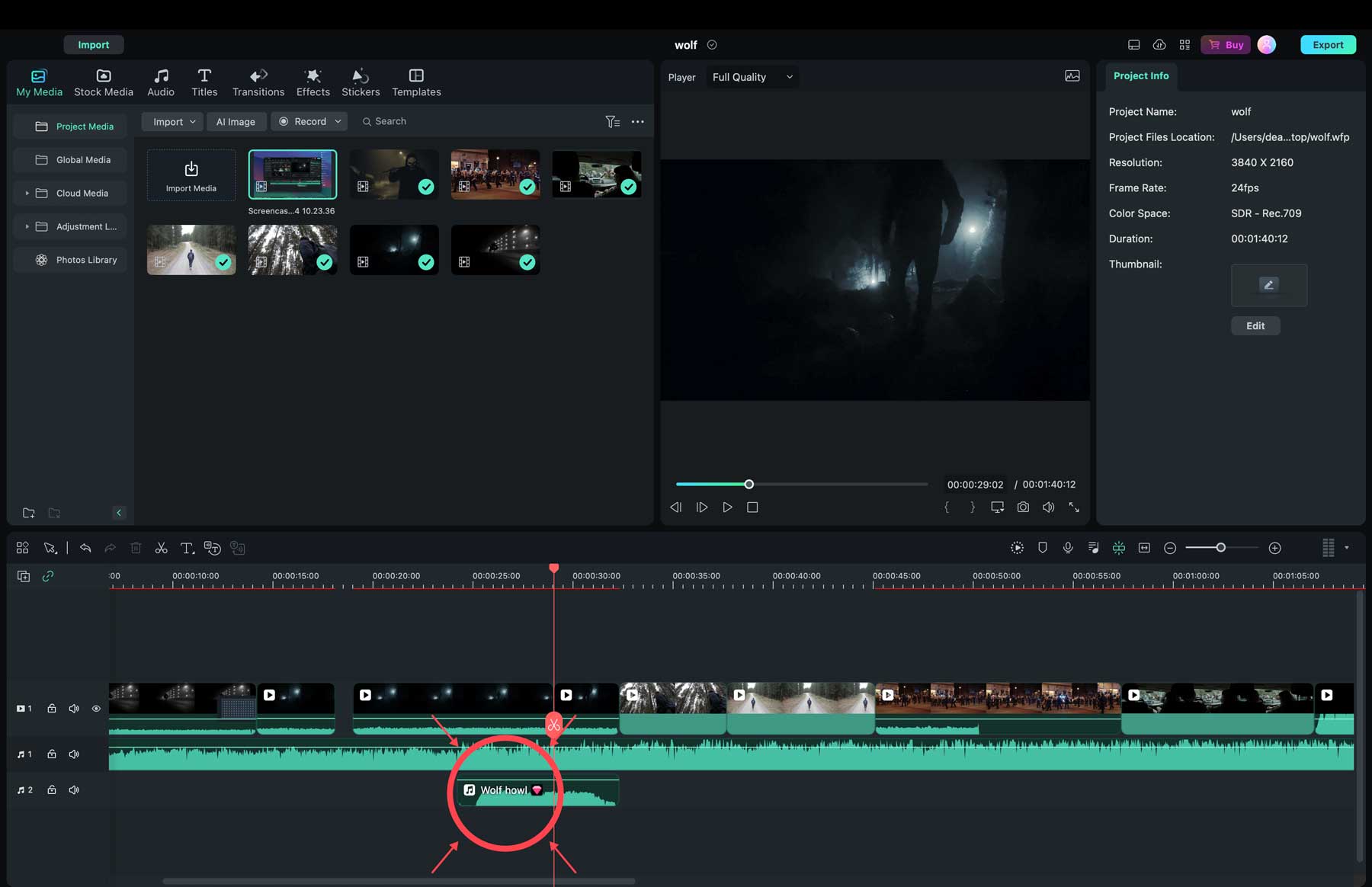
Task: Toggle the Lock on audio track 2
Action: (51, 789)
